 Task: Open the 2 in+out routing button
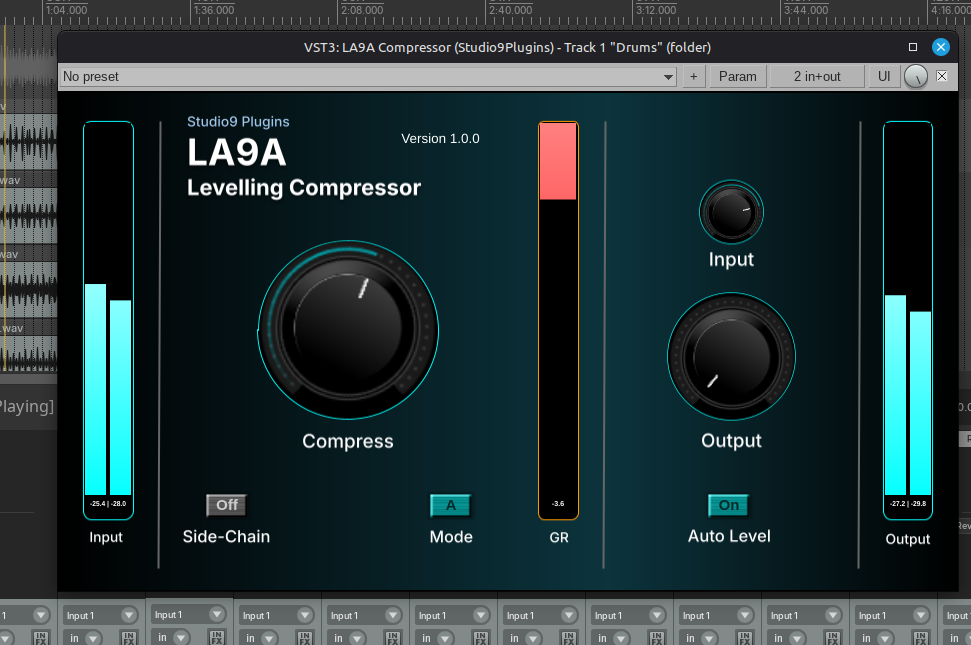(817, 77)
